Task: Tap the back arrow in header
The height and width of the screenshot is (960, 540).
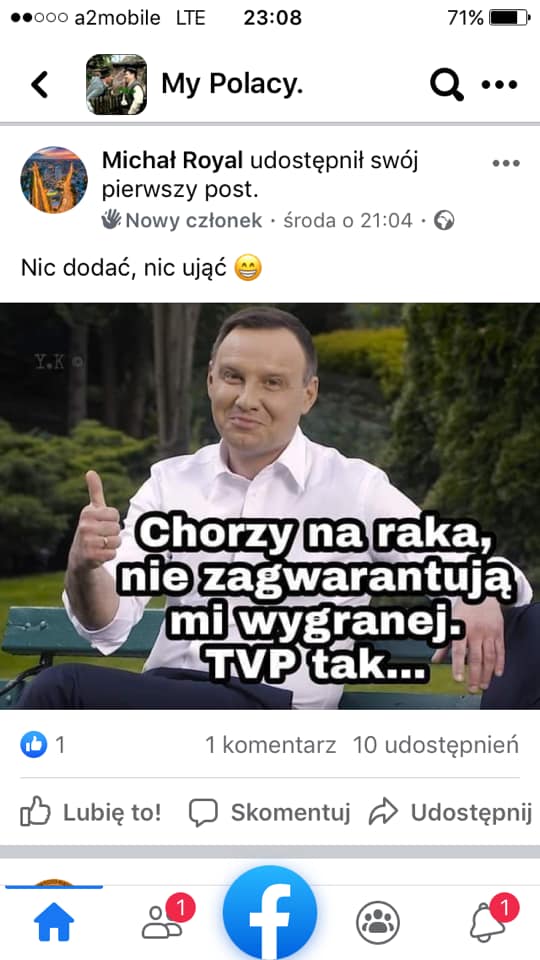Action: point(40,84)
